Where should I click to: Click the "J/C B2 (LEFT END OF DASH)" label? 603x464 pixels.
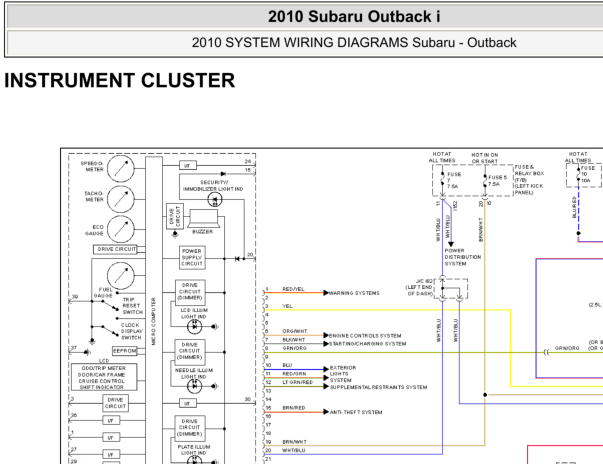(419, 287)
